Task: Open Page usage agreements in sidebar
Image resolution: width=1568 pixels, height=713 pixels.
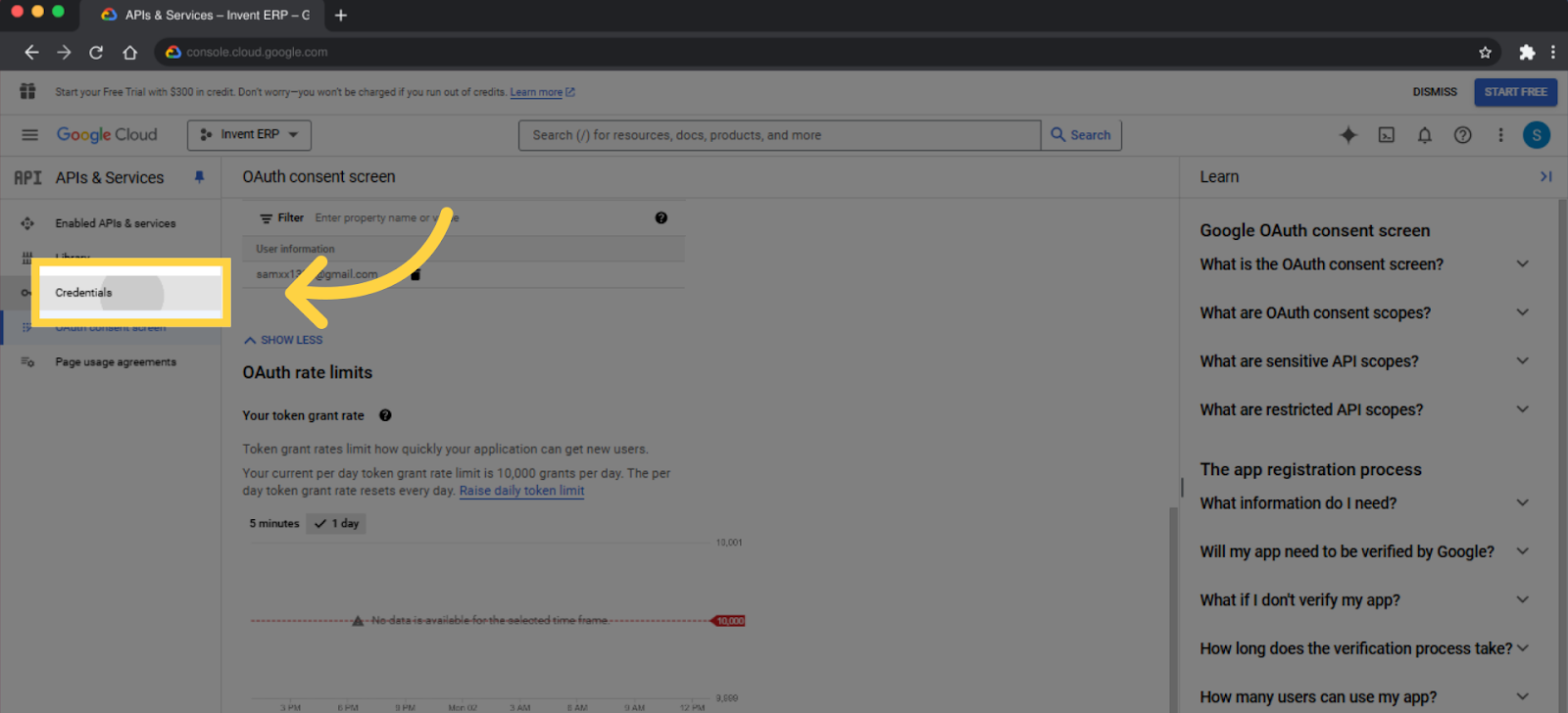Action: pos(116,362)
